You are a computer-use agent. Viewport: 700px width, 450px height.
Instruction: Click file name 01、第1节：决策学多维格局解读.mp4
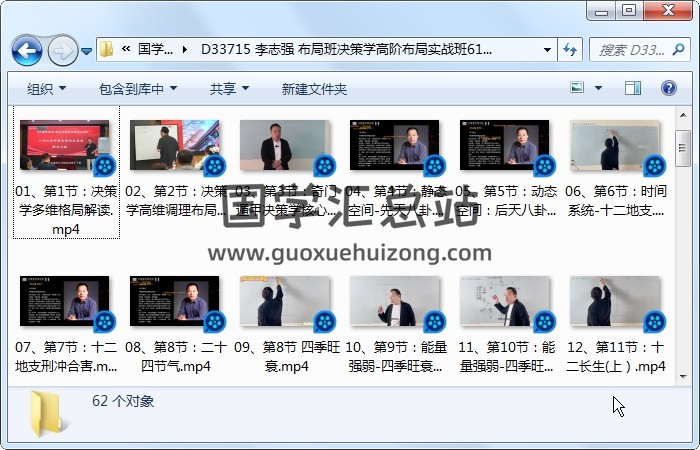coord(66,210)
